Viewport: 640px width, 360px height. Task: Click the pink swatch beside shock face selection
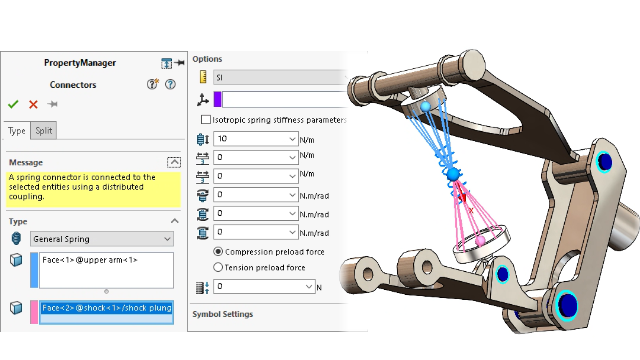coord(34,312)
